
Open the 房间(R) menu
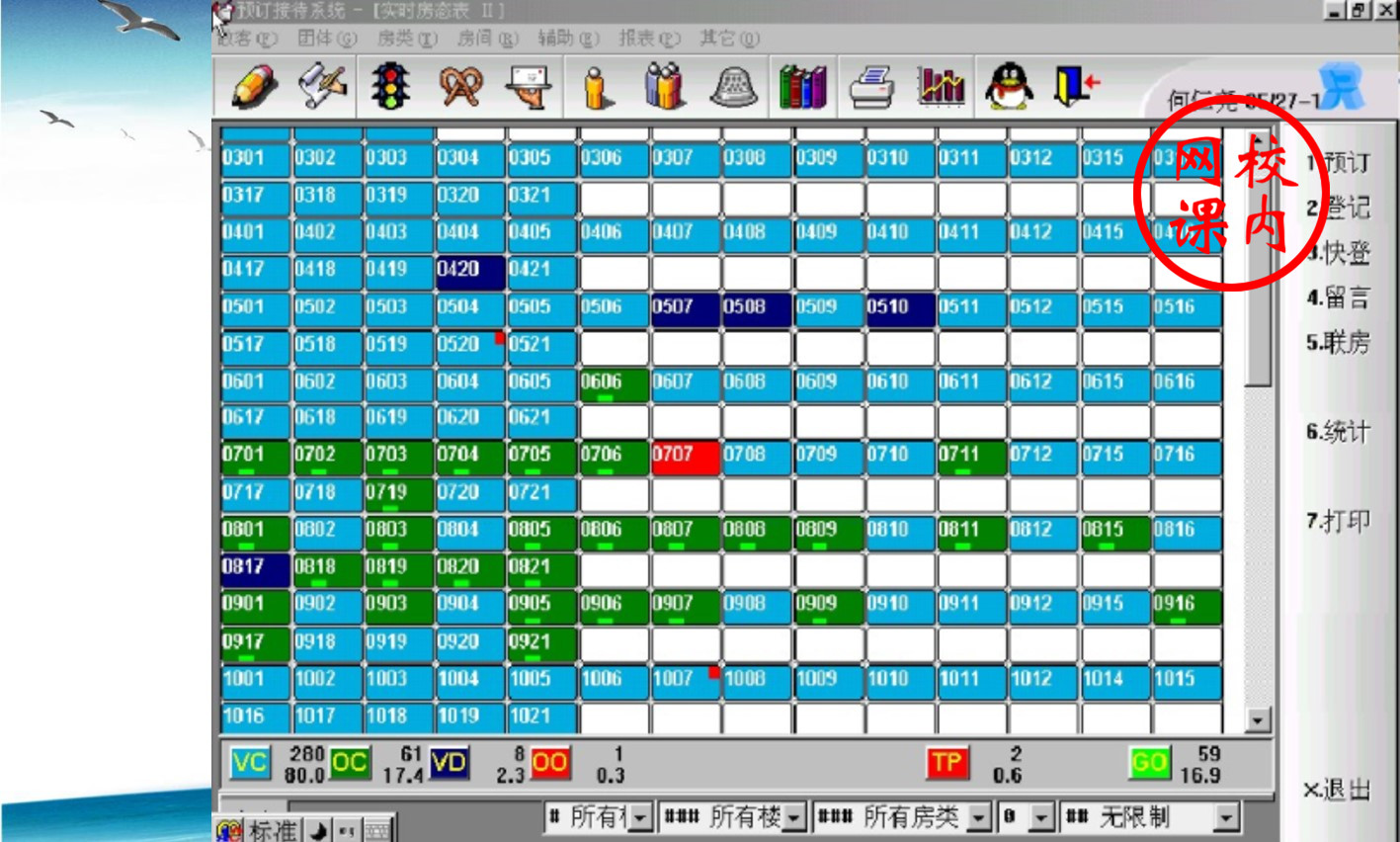tap(488, 39)
